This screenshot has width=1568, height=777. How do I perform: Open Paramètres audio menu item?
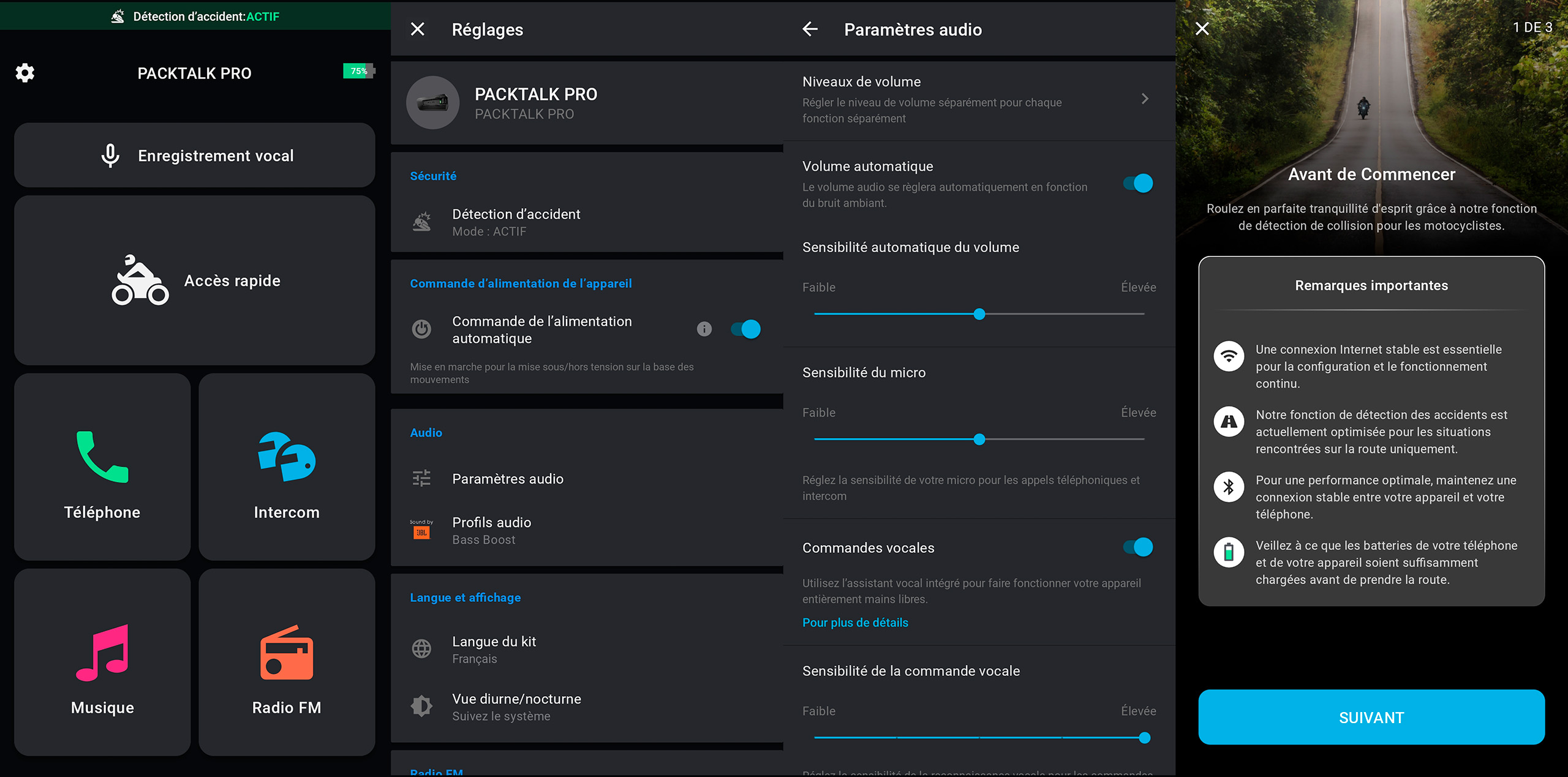(507, 479)
